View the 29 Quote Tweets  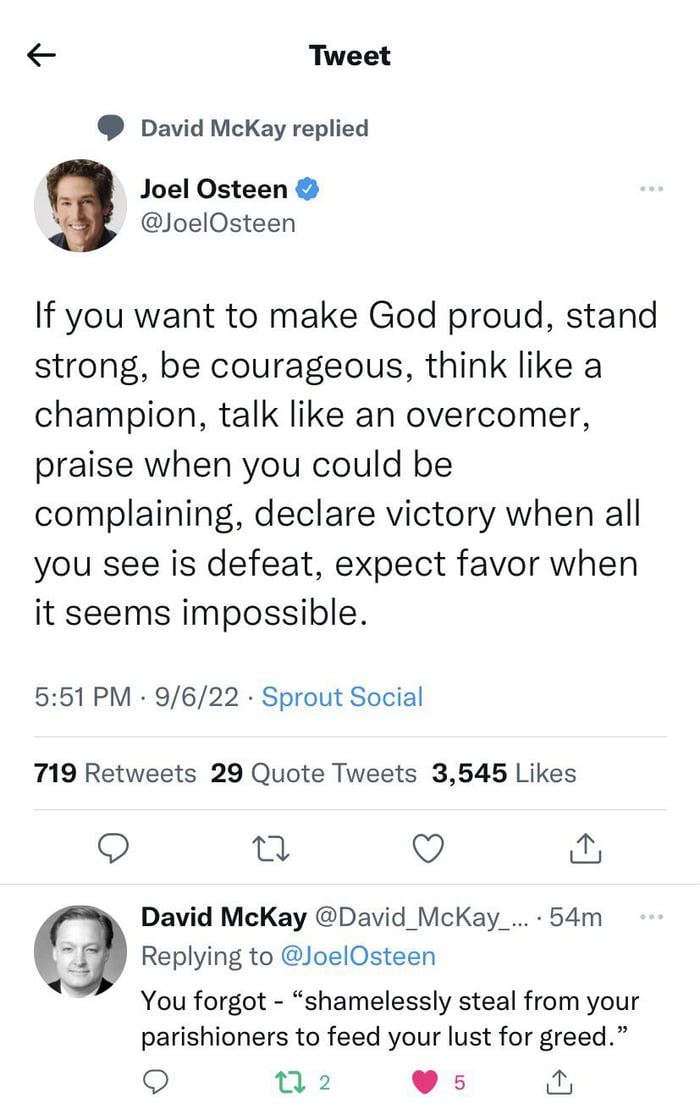click(313, 773)
